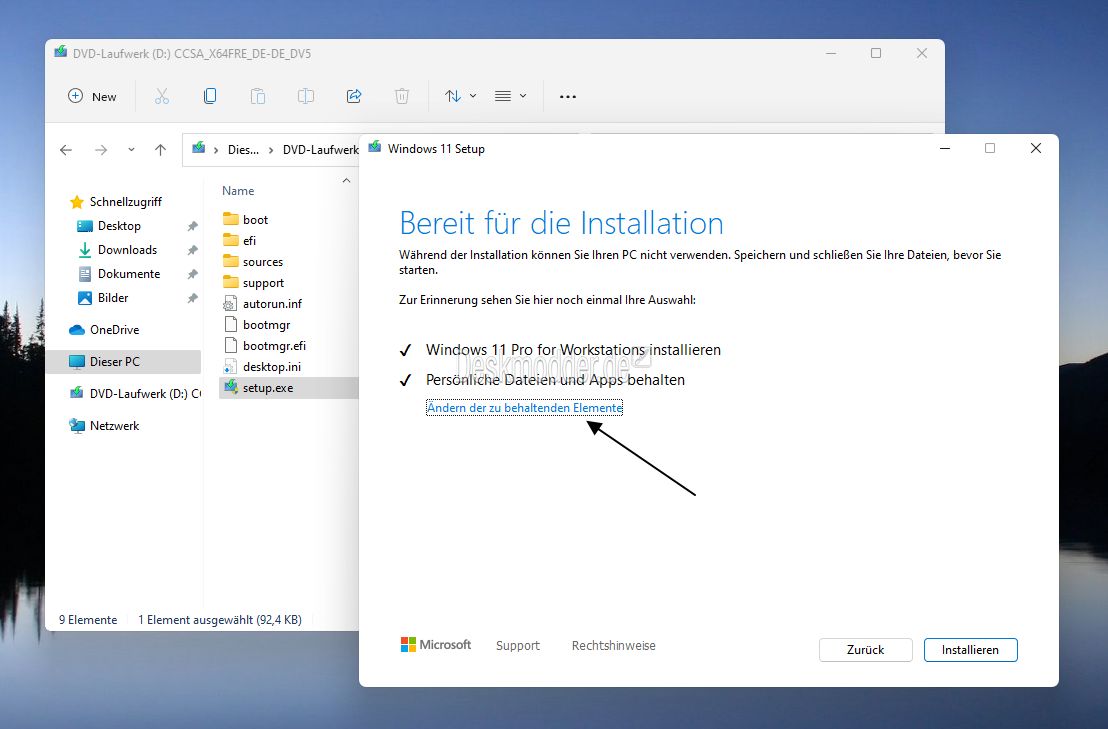Select OneDrive in navigation pane

pos(114,330)
